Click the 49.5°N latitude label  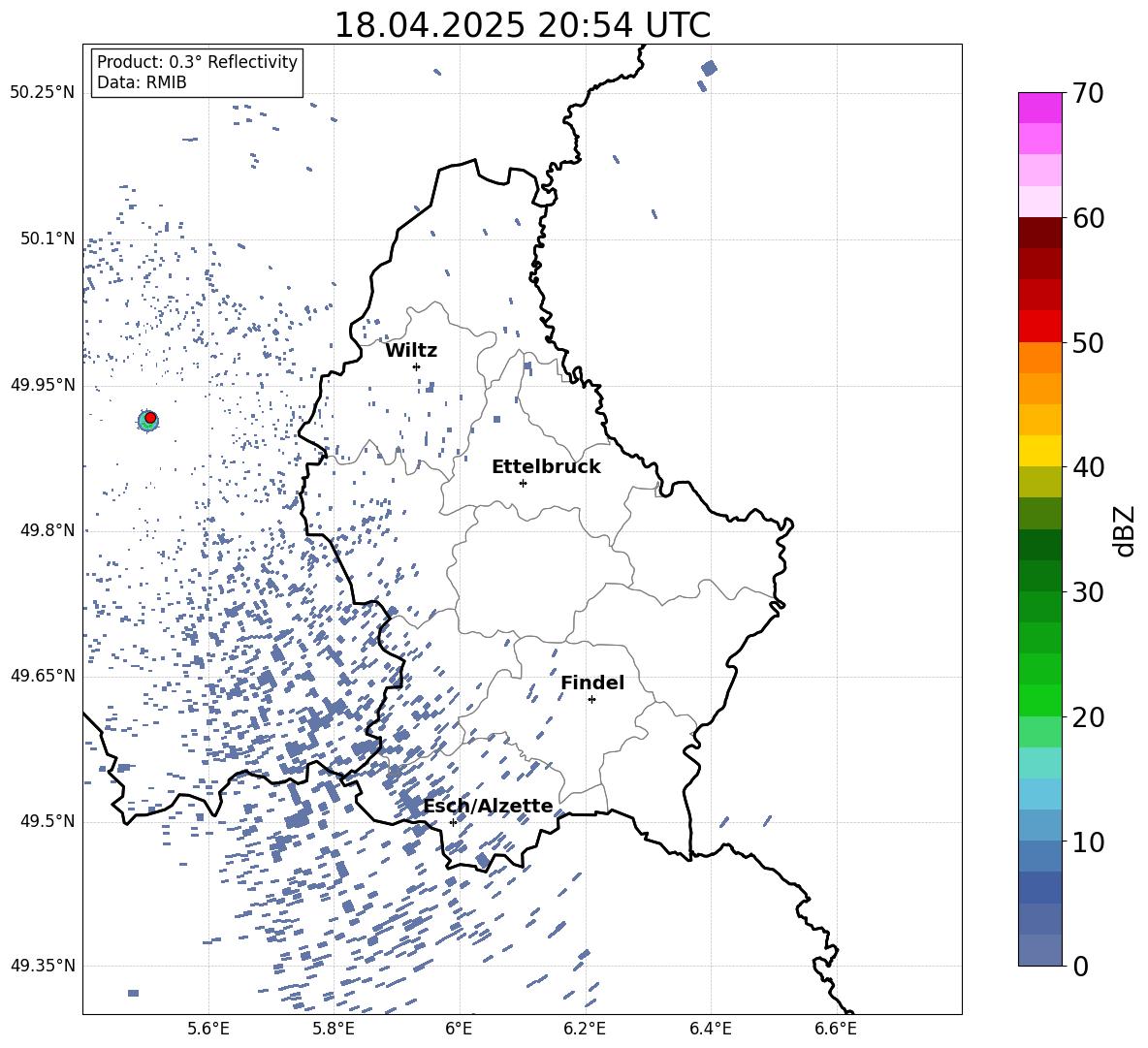click(48, 821)
